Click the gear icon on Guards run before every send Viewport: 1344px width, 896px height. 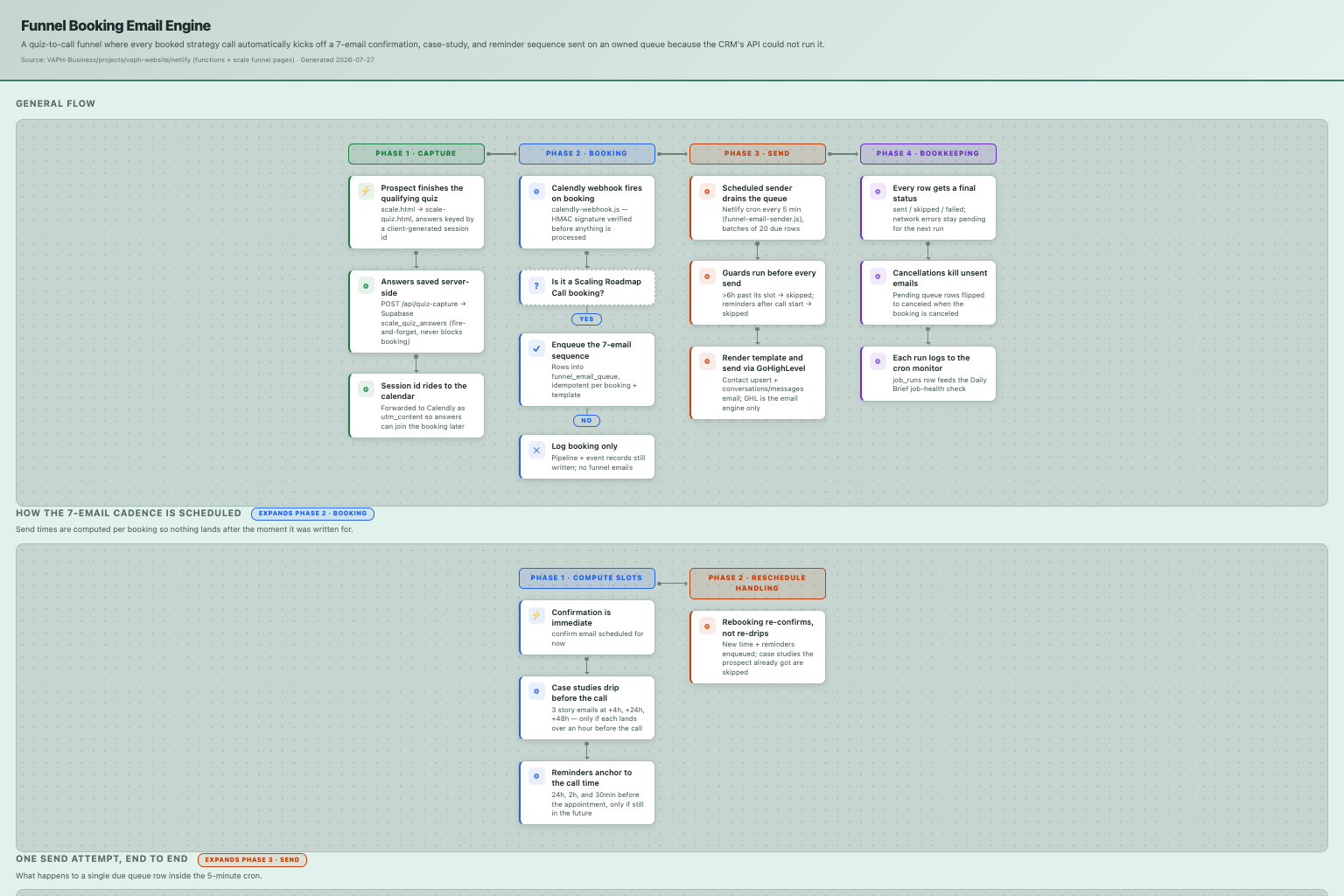tap(707, 276)
